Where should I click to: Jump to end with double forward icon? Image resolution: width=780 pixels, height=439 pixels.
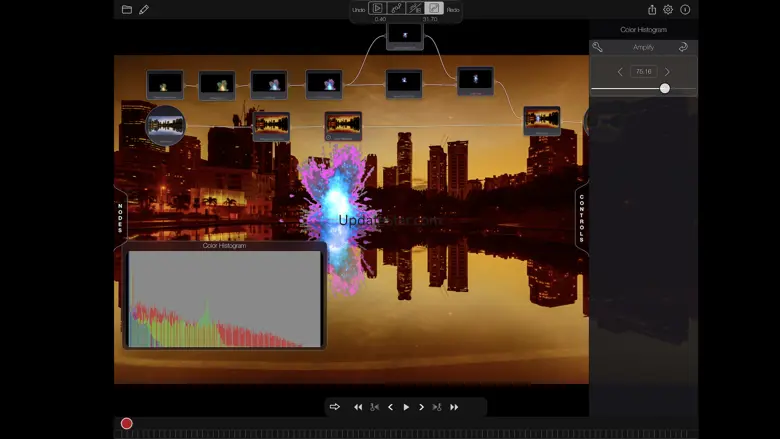point(454,407)
